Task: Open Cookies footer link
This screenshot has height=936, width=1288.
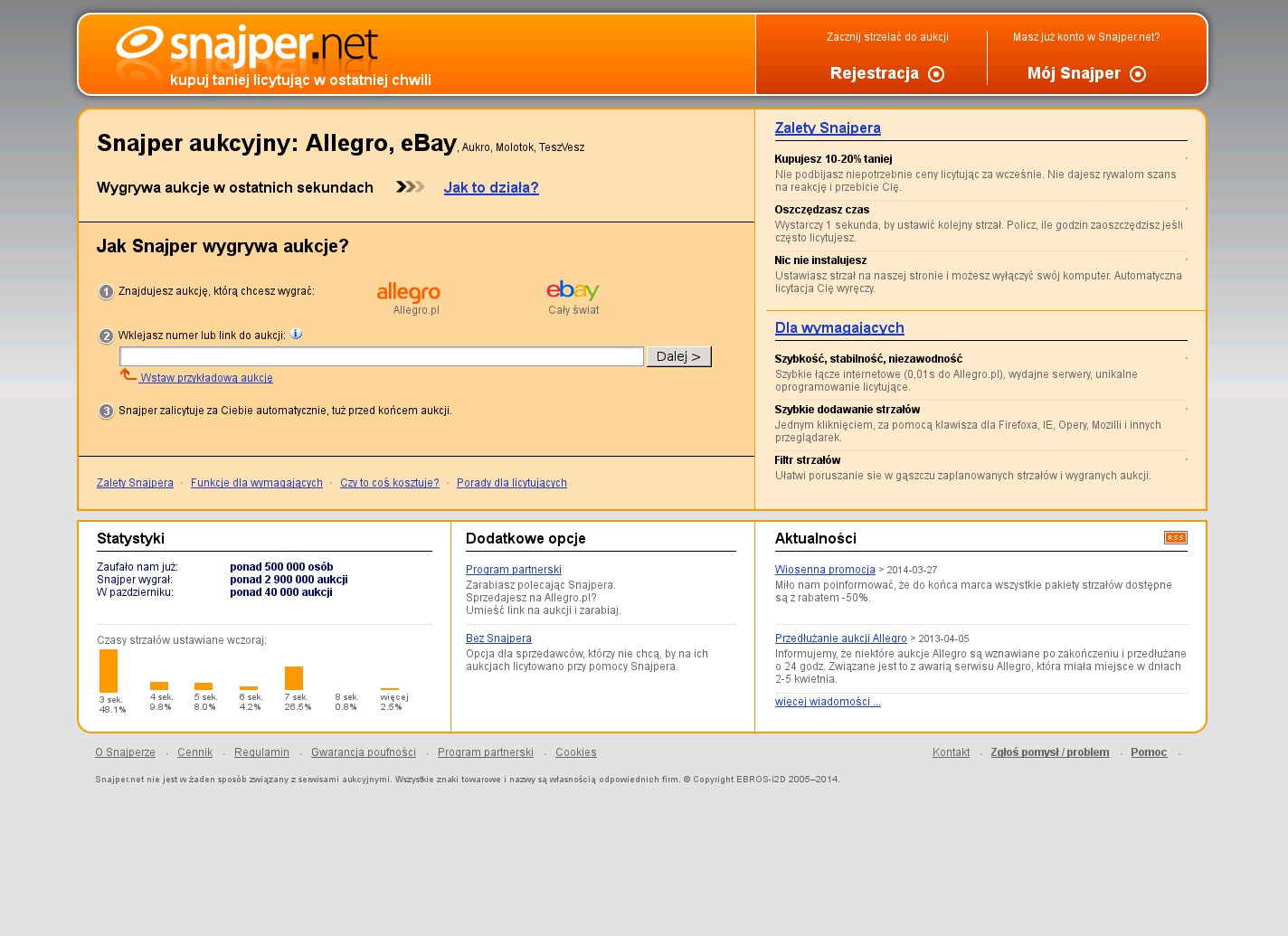Action: pos(576,752)
